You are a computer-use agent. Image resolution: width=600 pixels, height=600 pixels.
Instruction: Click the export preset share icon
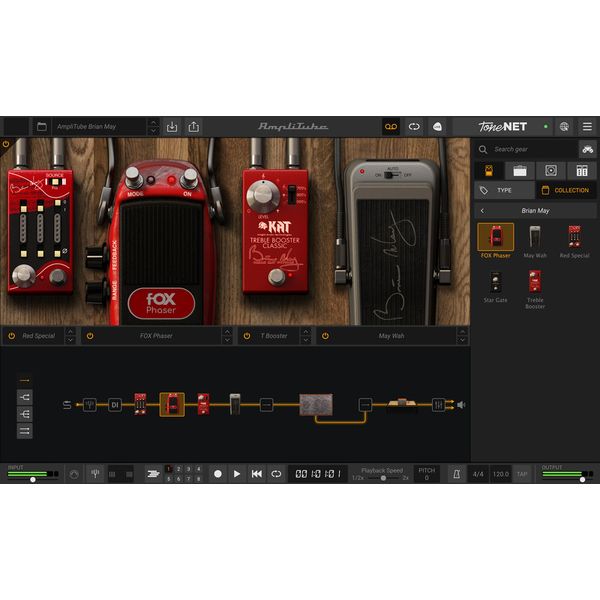coord(194,127)
